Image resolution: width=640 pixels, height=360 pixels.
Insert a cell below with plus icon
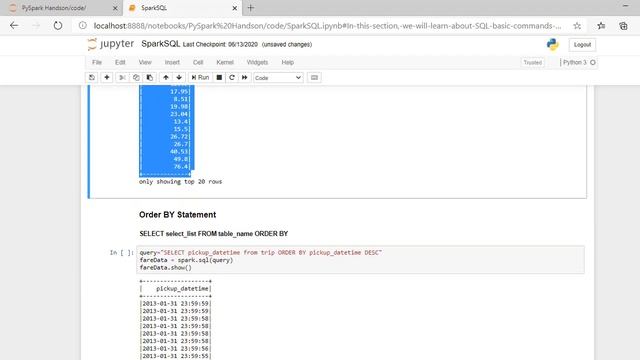[107, 78]
